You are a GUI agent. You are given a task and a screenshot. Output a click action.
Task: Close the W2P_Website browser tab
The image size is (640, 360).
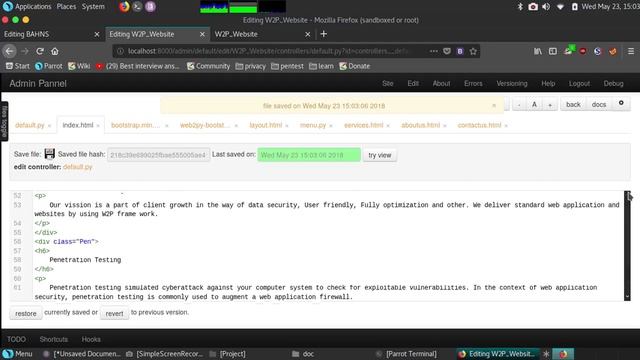tap(308, 34)
